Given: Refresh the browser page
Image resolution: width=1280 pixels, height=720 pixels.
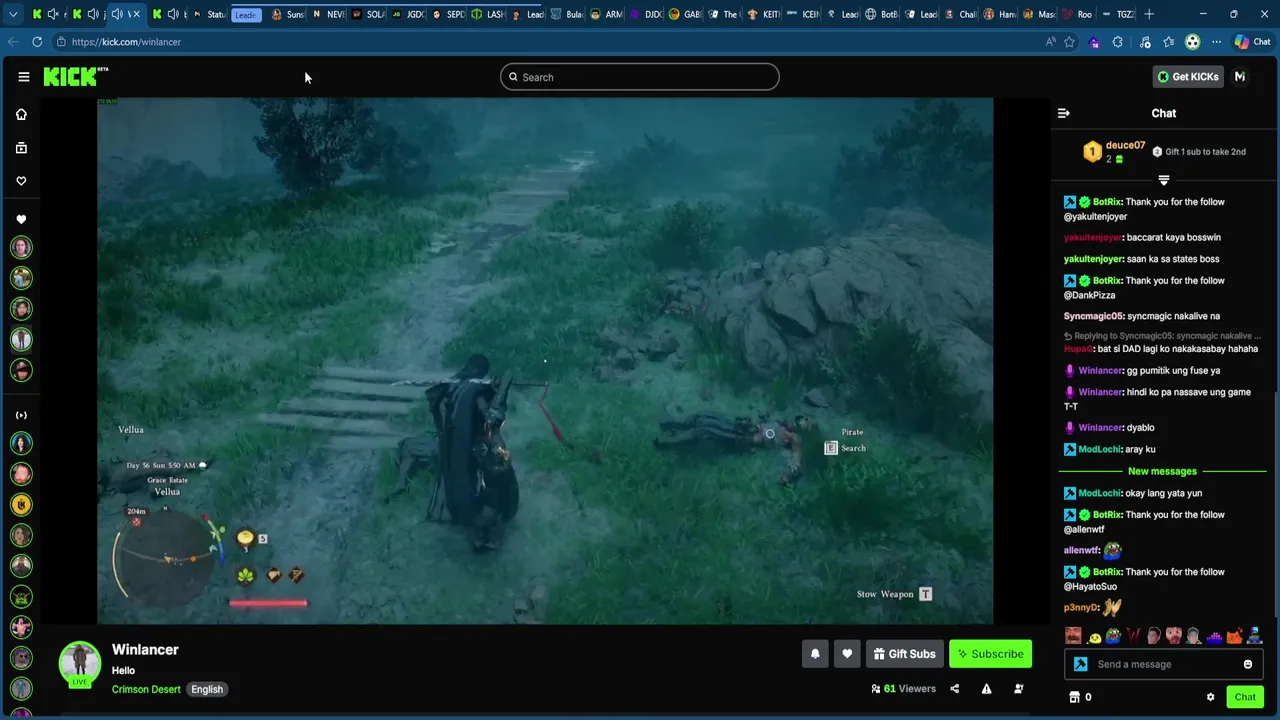Looking at the screenshot, I should point(37,42).
